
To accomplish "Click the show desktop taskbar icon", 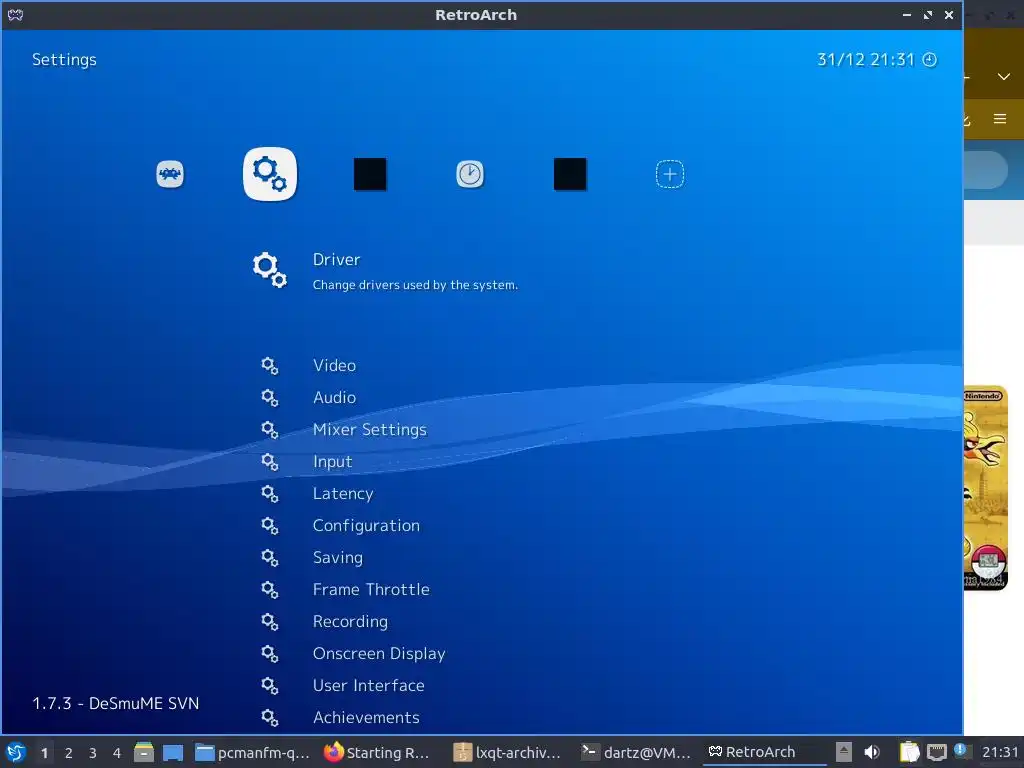I will [x=173, y=753].
